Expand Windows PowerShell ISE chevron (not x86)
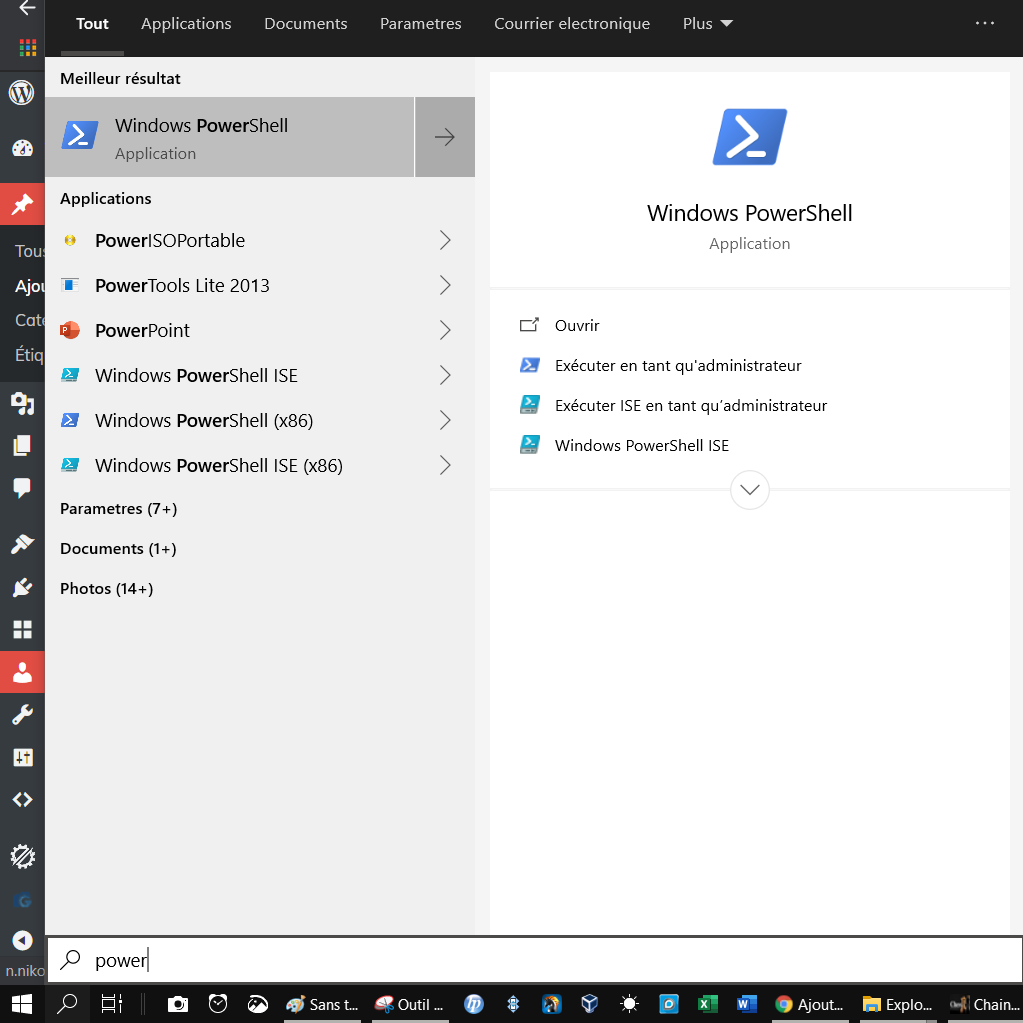The image size is (1023, 1023). click(445, 376)
